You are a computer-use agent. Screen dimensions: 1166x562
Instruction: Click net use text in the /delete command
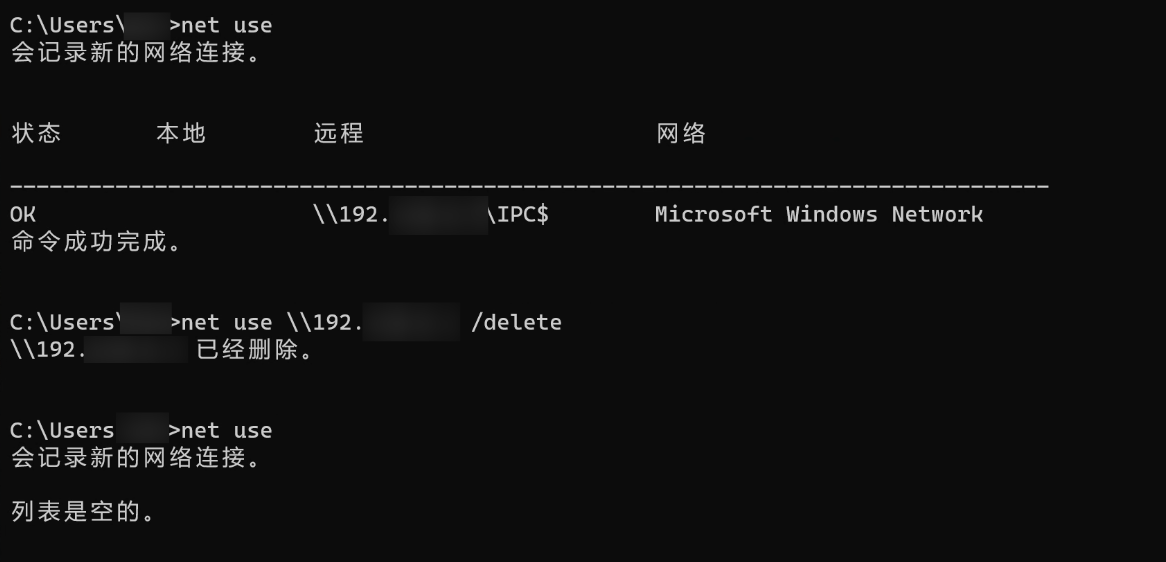coord(227,323)
